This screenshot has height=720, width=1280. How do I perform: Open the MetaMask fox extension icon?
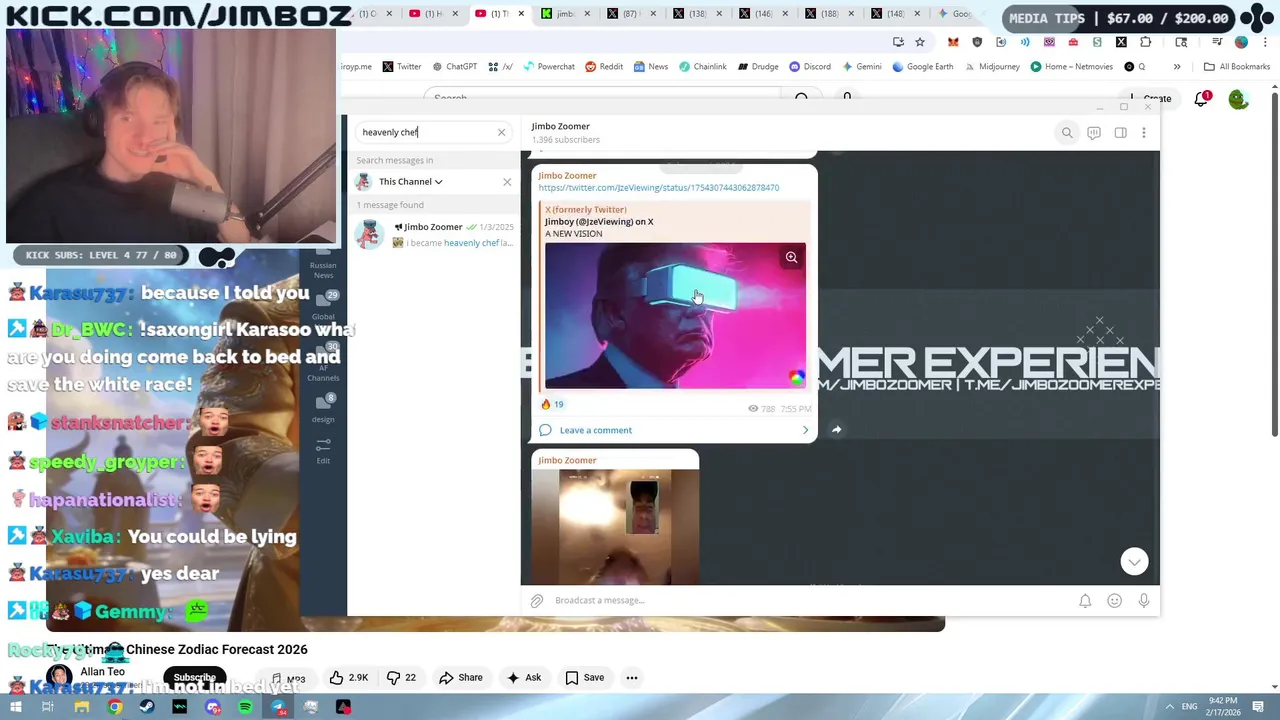953,42
